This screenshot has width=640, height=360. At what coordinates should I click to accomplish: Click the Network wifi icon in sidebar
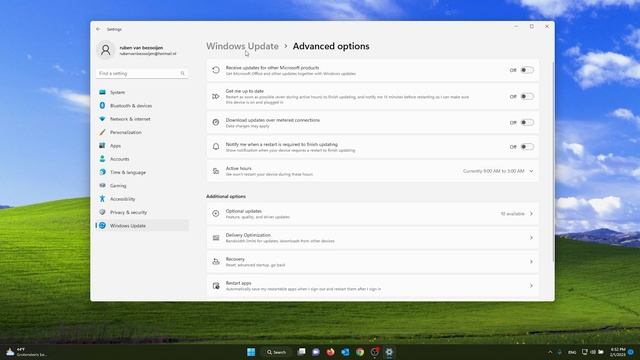tap(102, 119)
